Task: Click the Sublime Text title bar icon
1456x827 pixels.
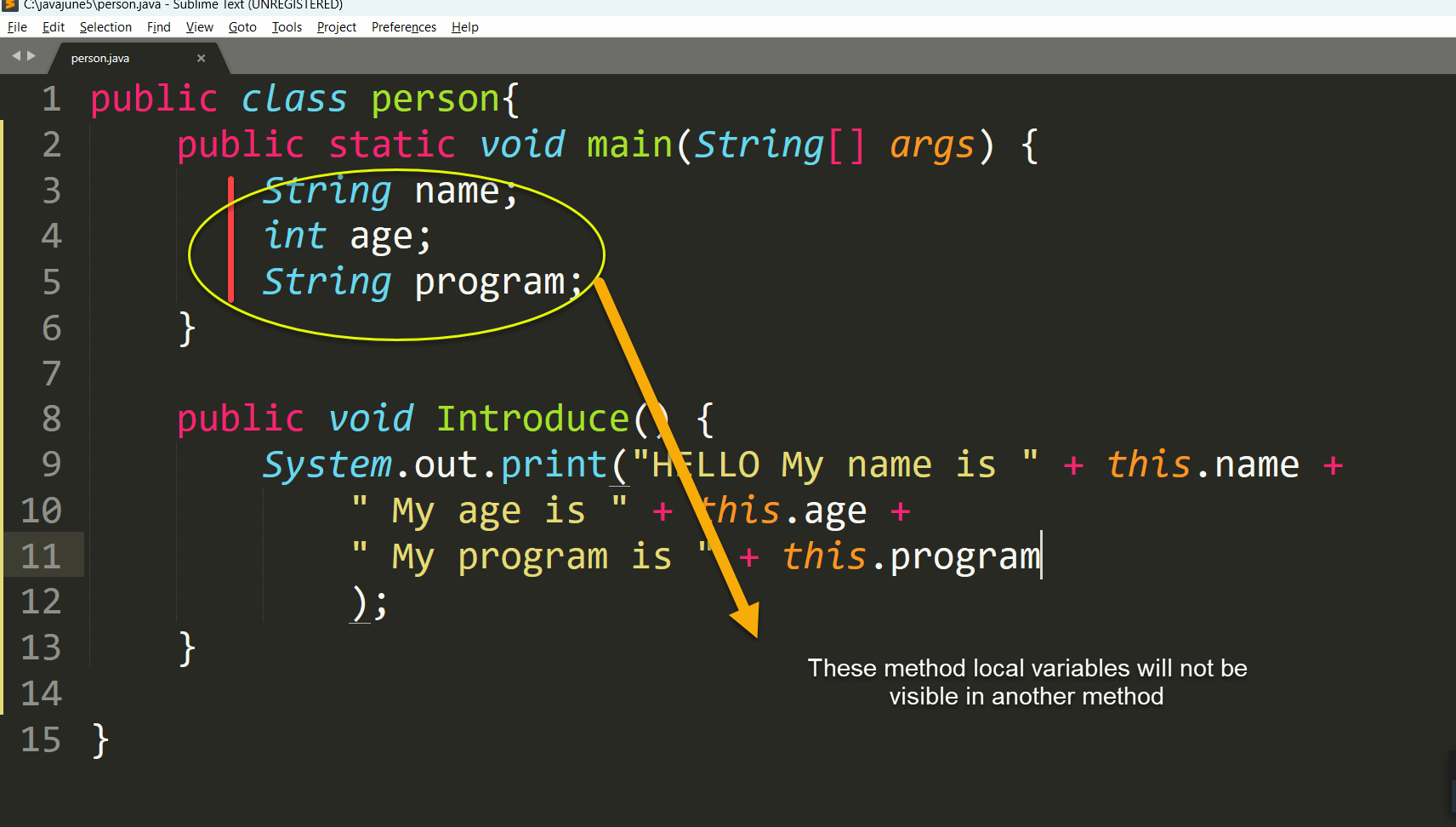Action: tap(10, 5)
